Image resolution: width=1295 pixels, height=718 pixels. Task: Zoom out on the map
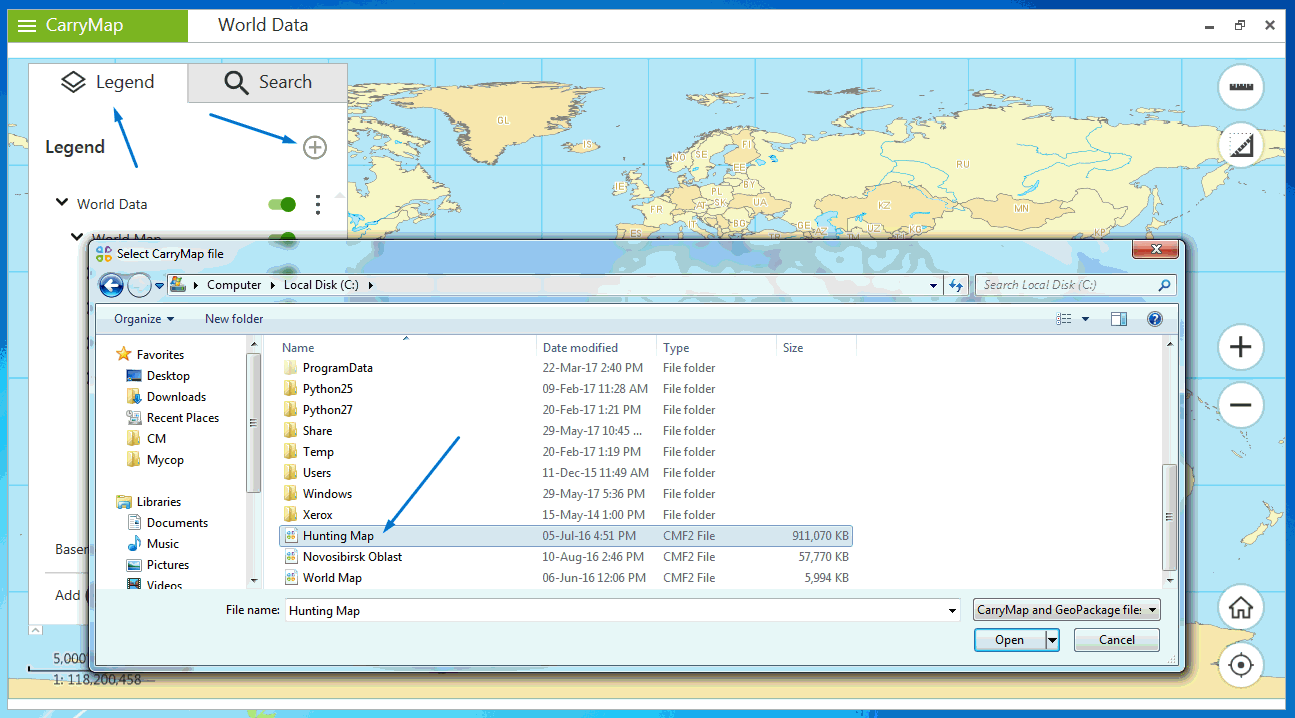(x=1240, y=405)
